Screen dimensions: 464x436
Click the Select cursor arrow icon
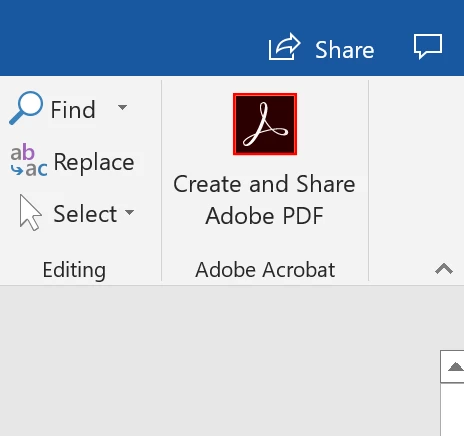click(x=30, y=212)
